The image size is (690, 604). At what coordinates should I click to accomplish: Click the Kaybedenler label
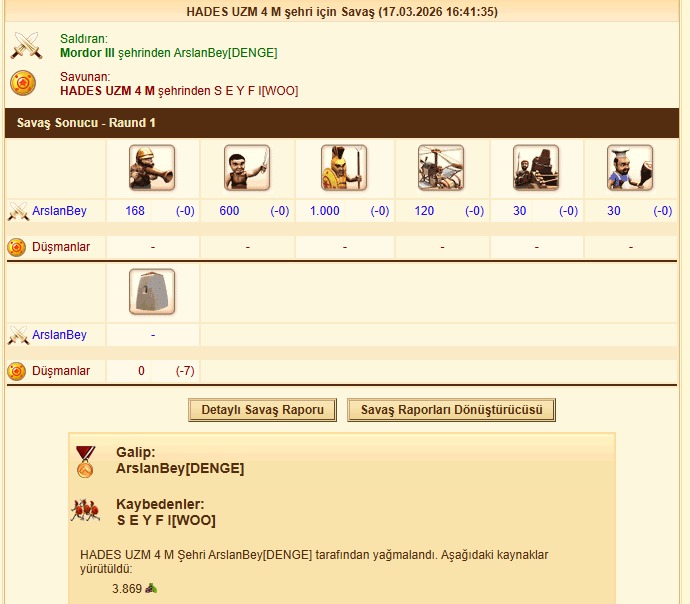tap(160, 504)
